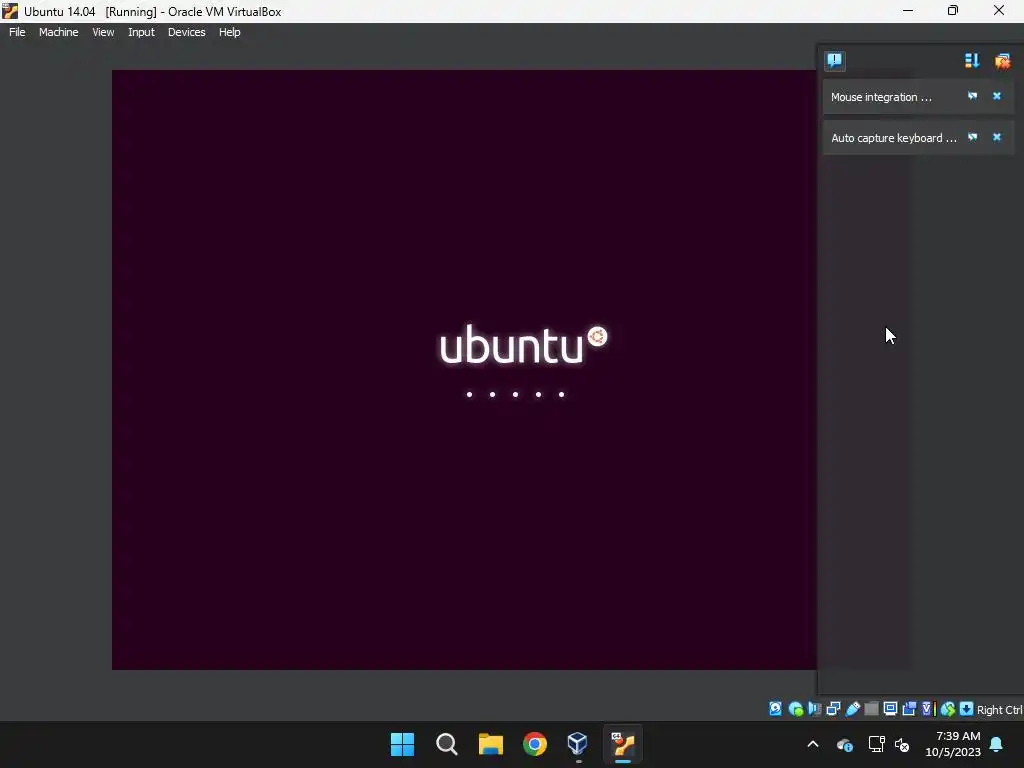Launch Google Chrome from the taskbar

pos(535,744)
